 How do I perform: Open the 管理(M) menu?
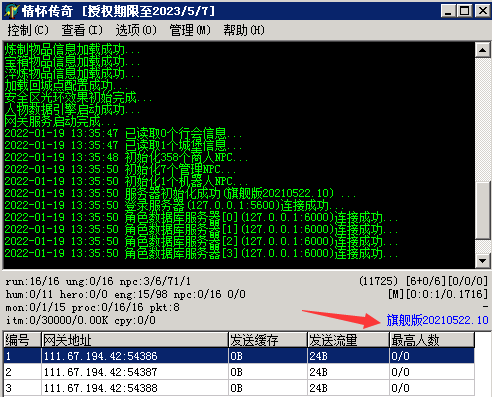pyautogui.click(x=190, y=30)
